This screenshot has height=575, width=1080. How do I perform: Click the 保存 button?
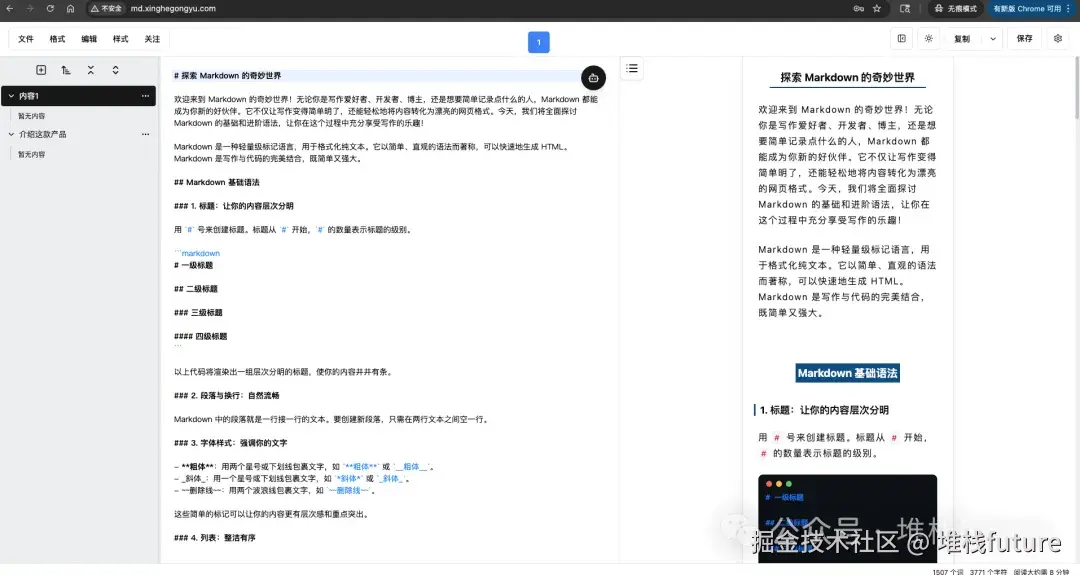point(1024,39)
